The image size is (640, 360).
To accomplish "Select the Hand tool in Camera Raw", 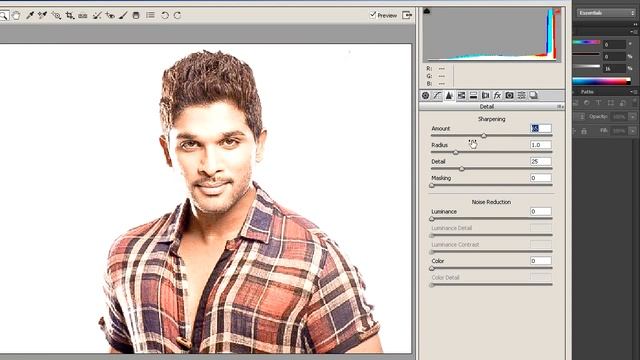I will click(x=16, y=16).
